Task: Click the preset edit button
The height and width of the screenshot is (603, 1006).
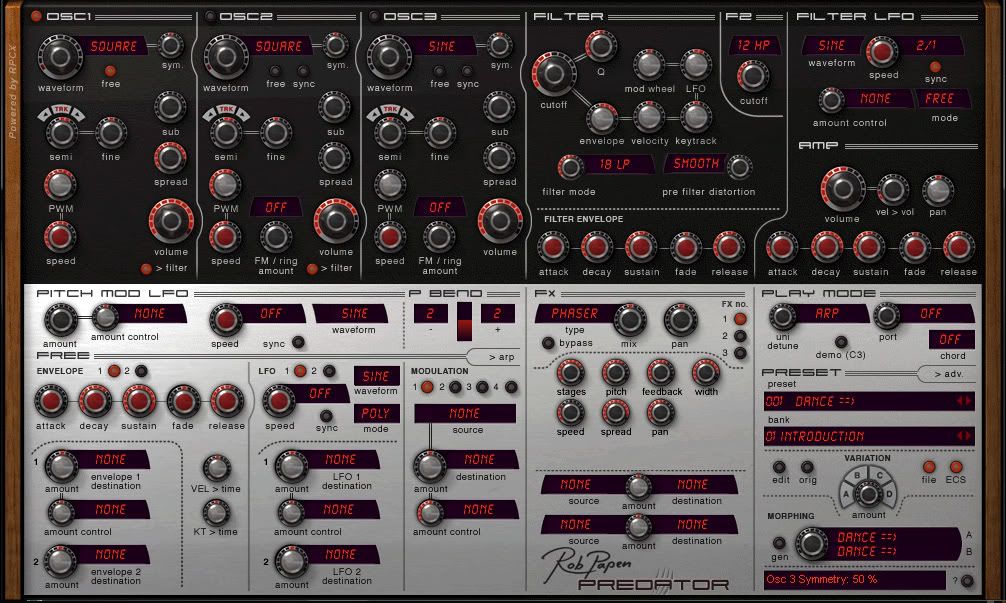Action: (x=780, y=467)
